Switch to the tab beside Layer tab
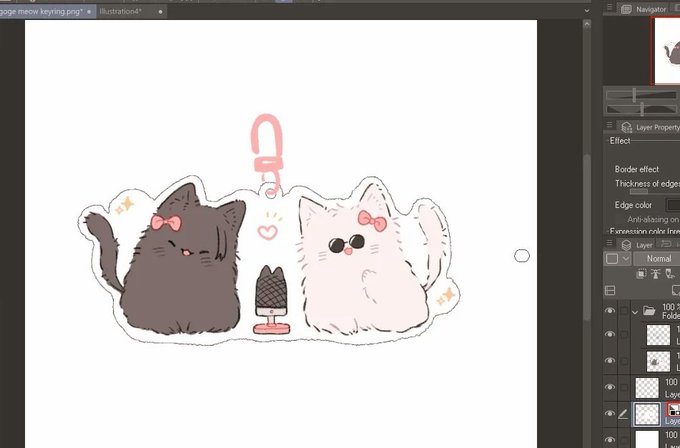The width and height of the screenshot is (680, 448). (x=667, y=245)
